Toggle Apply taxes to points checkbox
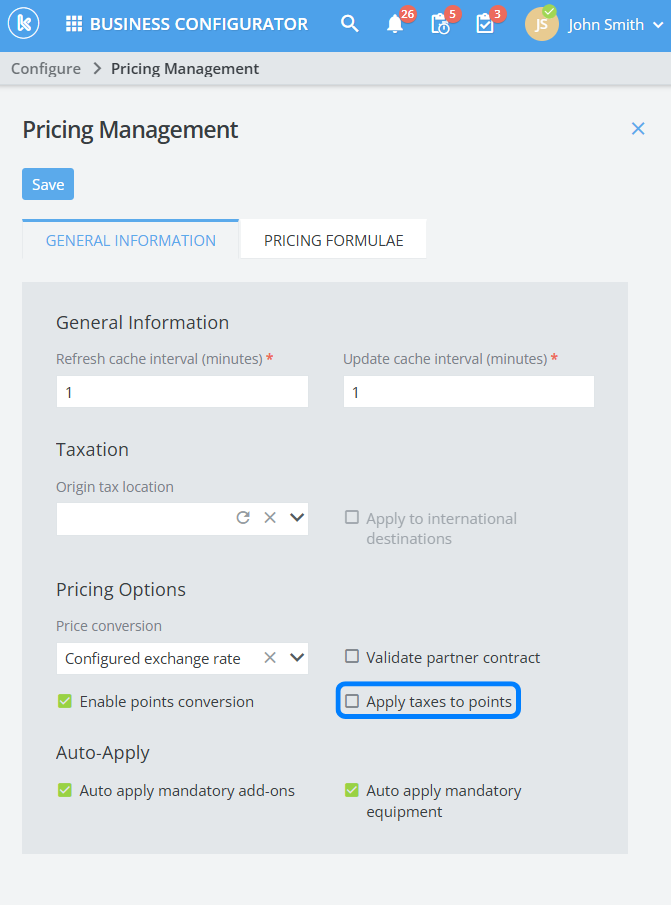 coord(352,702)
